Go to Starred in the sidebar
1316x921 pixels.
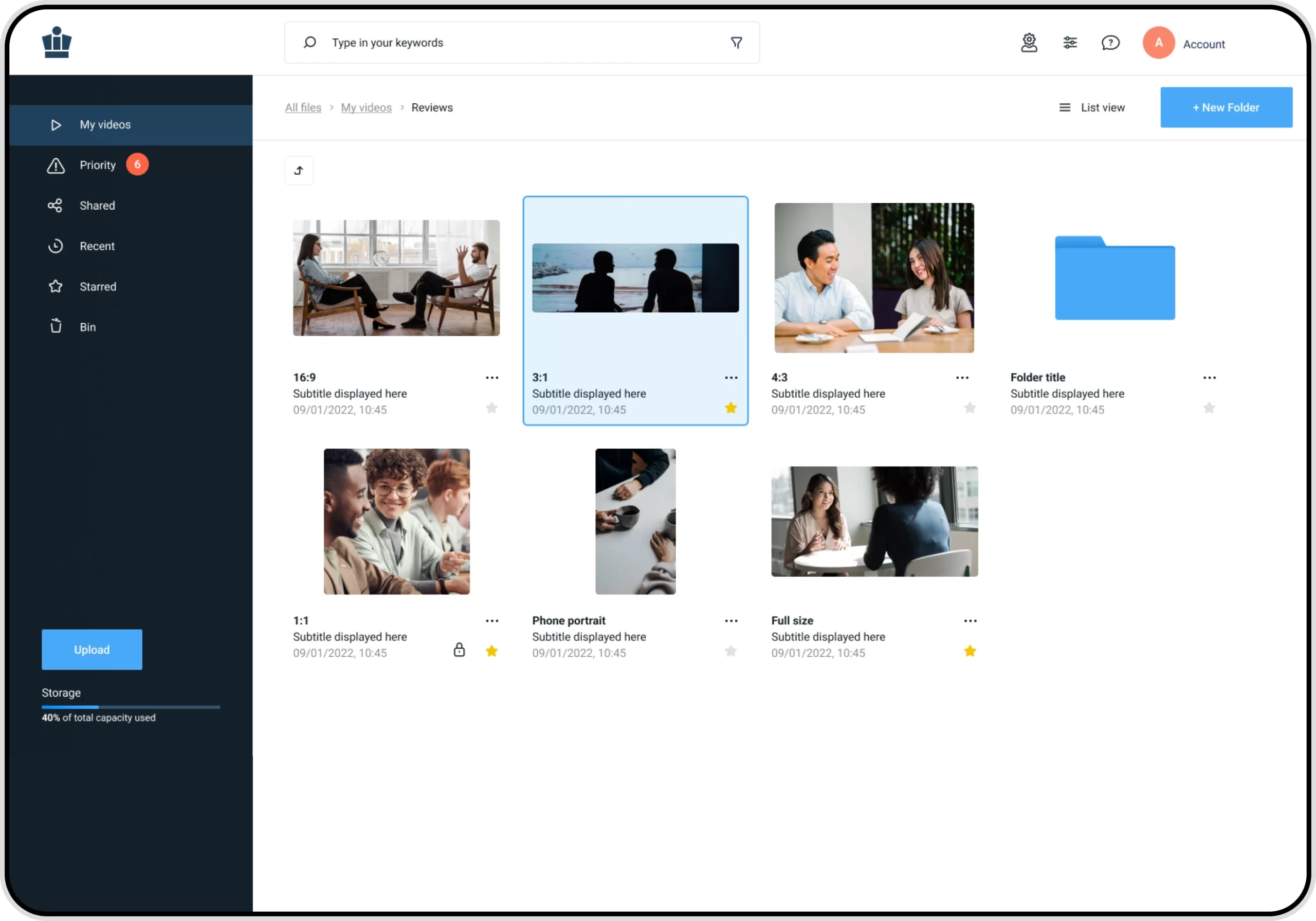98,287
